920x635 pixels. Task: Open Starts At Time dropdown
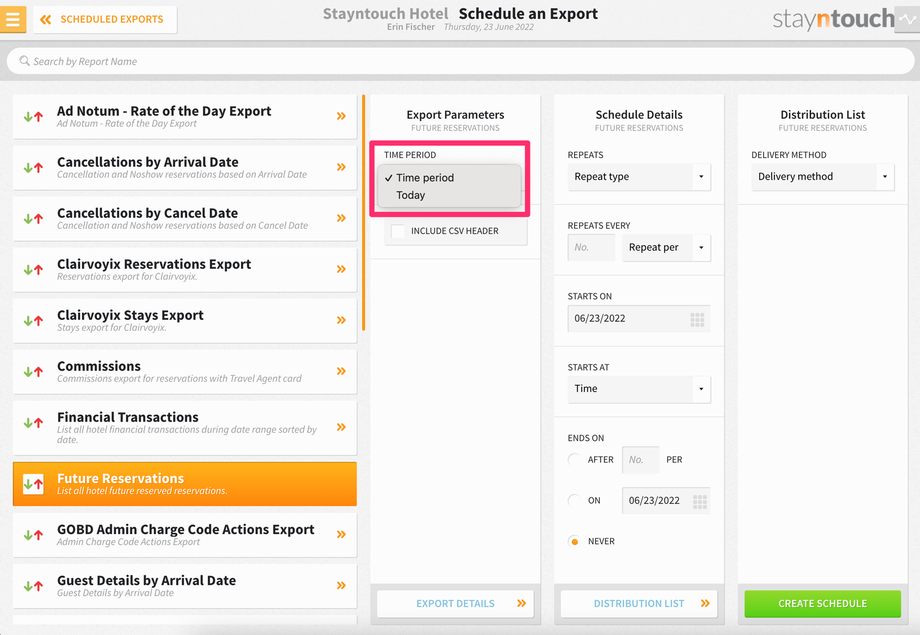point(639,389)
